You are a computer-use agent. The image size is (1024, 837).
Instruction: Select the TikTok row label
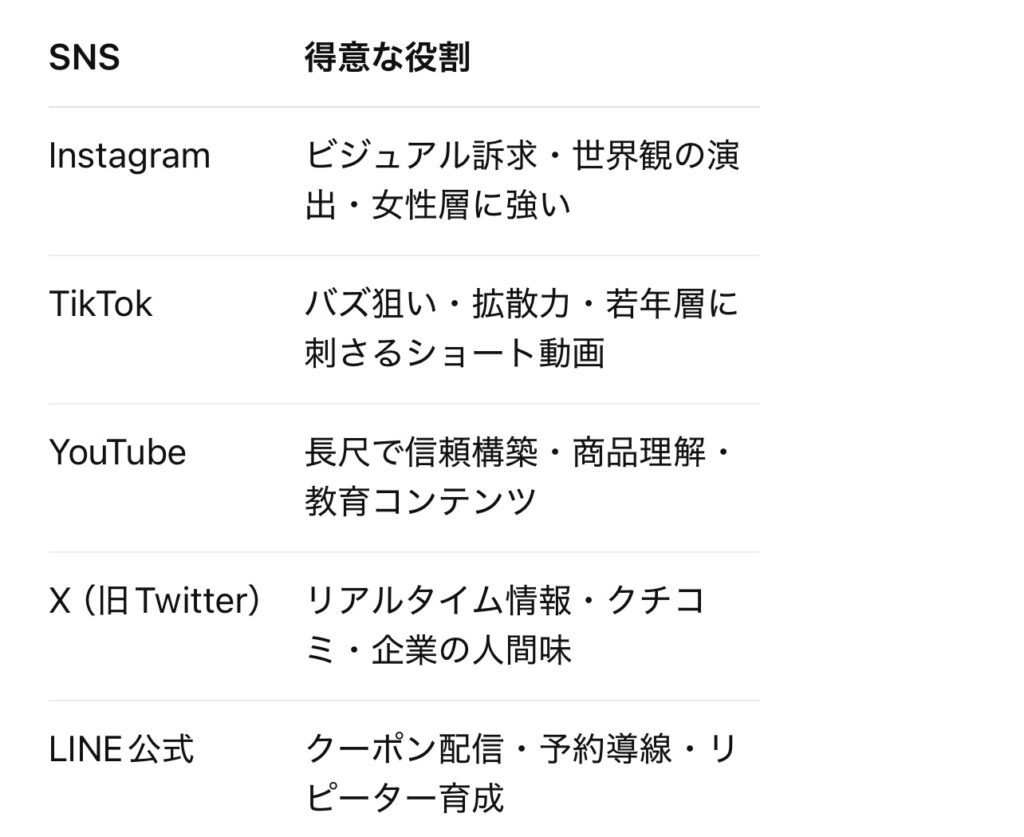click(x=100, y=304)
